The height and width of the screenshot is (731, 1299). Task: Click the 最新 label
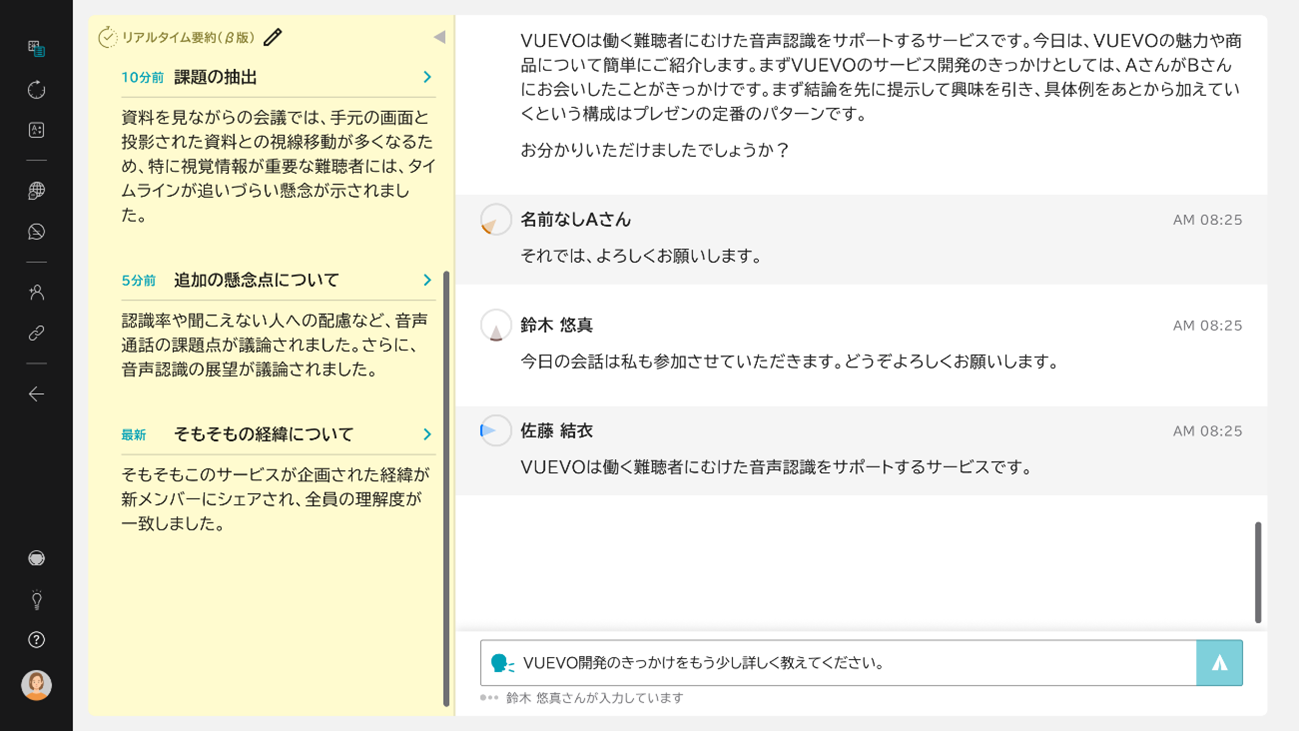pyautogui.click(x=133, y=435)
